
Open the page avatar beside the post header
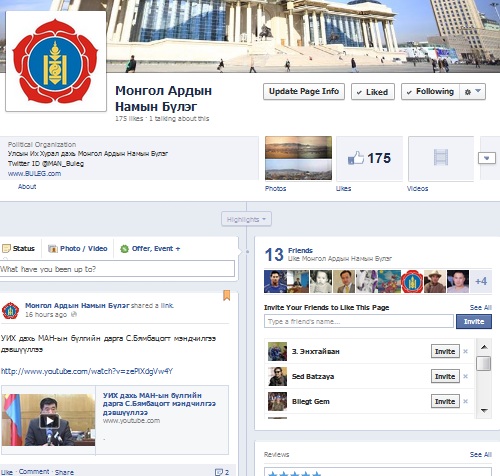tap(11, 310)
